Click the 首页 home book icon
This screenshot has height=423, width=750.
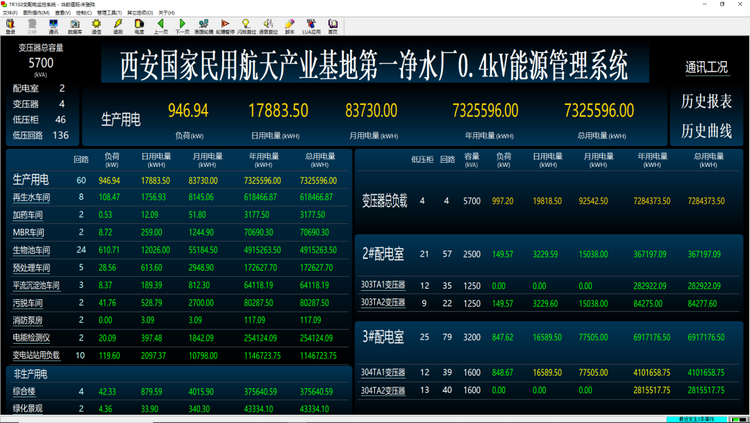[332, 26]
